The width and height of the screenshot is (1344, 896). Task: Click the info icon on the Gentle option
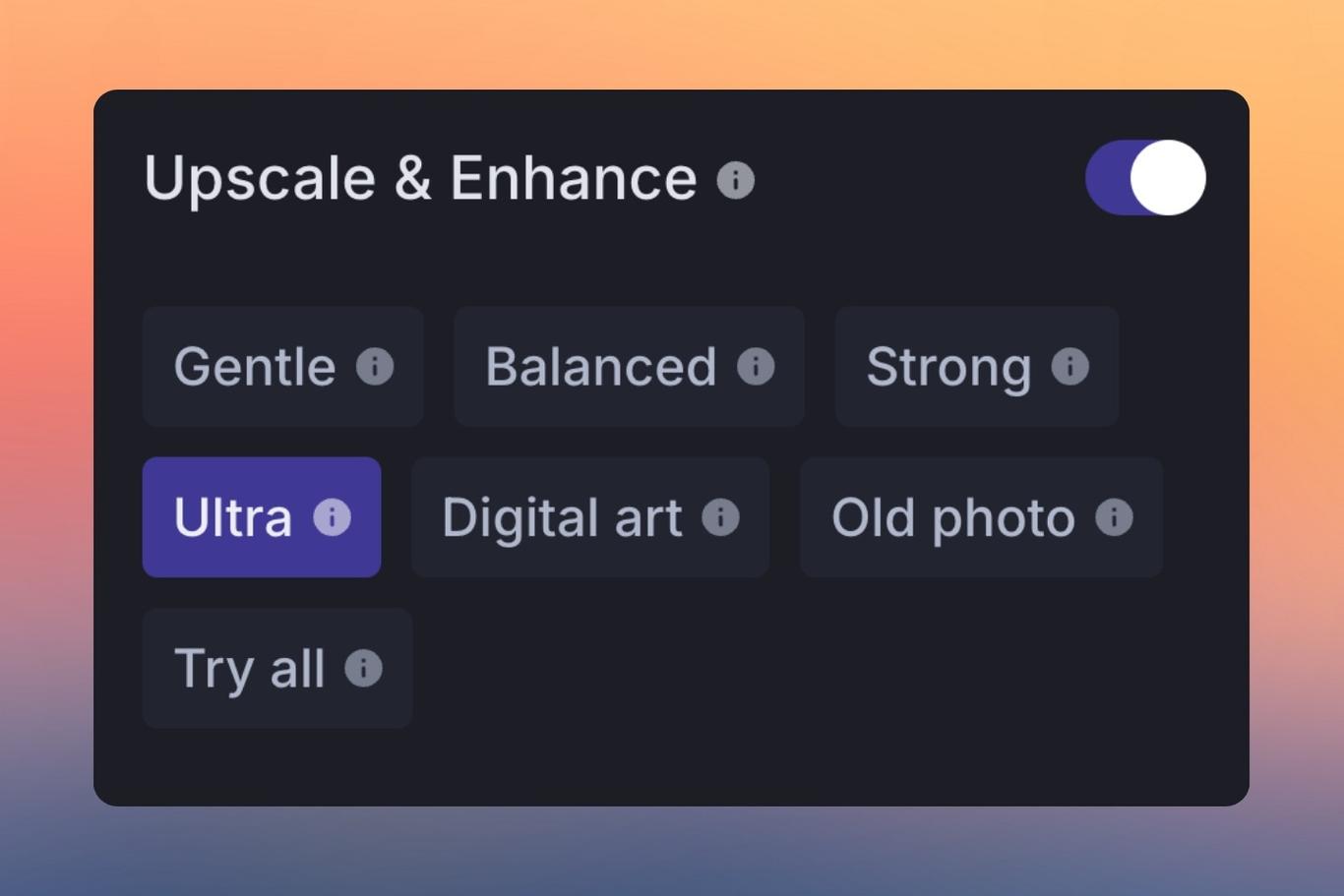[x=373, y=367]
